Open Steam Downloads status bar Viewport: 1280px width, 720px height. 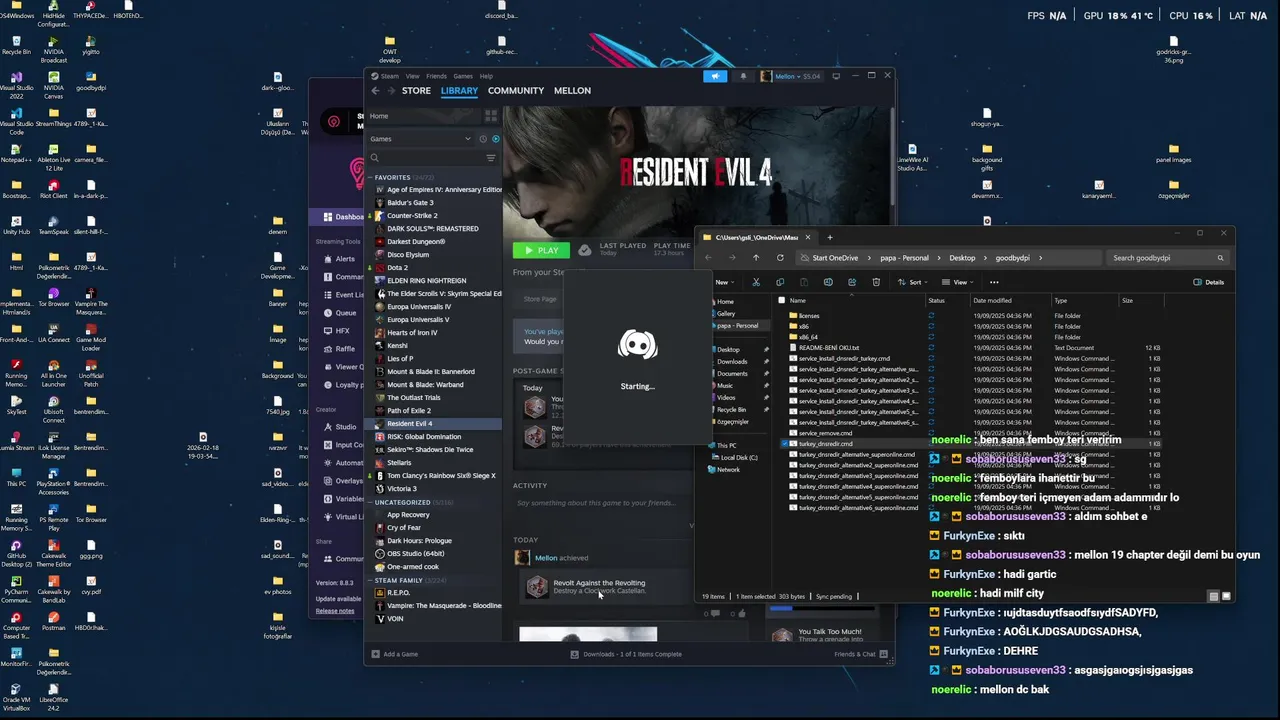tap(626, 654)
